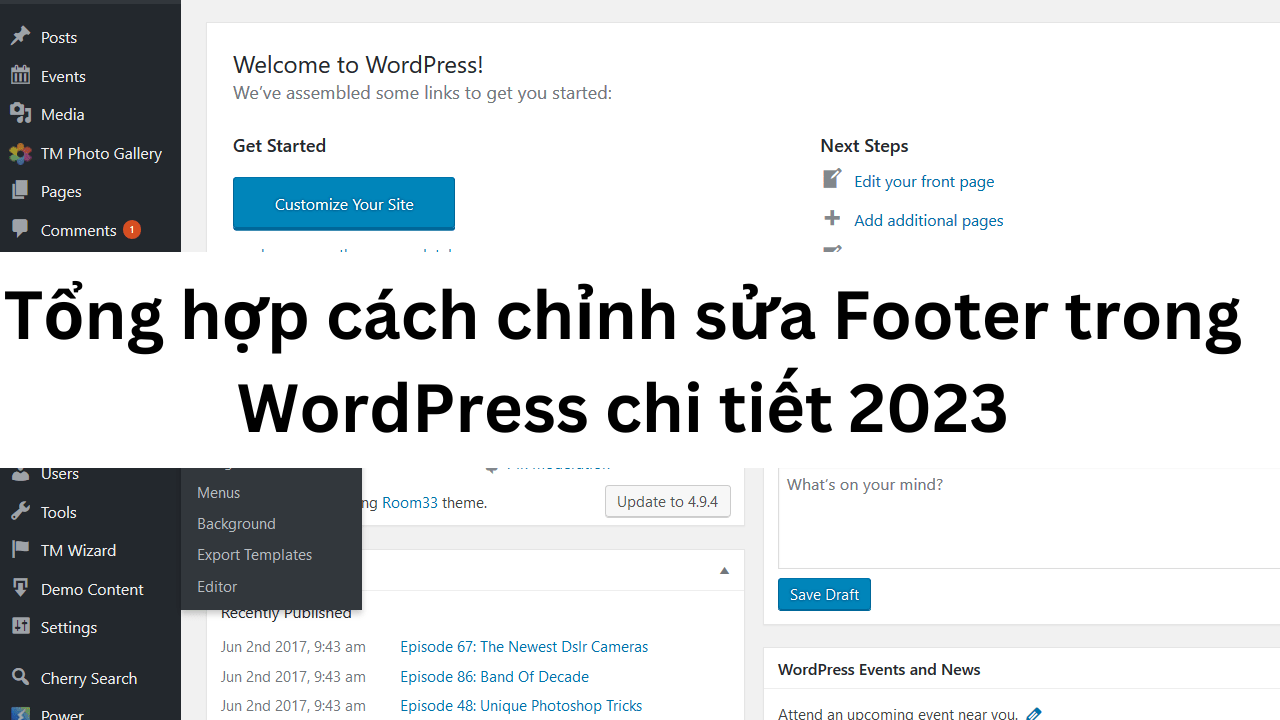Image resolution: width=1280 pixels, height=720 pixels.
Task: Select the Posts pushpin icon in sidebar
Action: [21, 36]
